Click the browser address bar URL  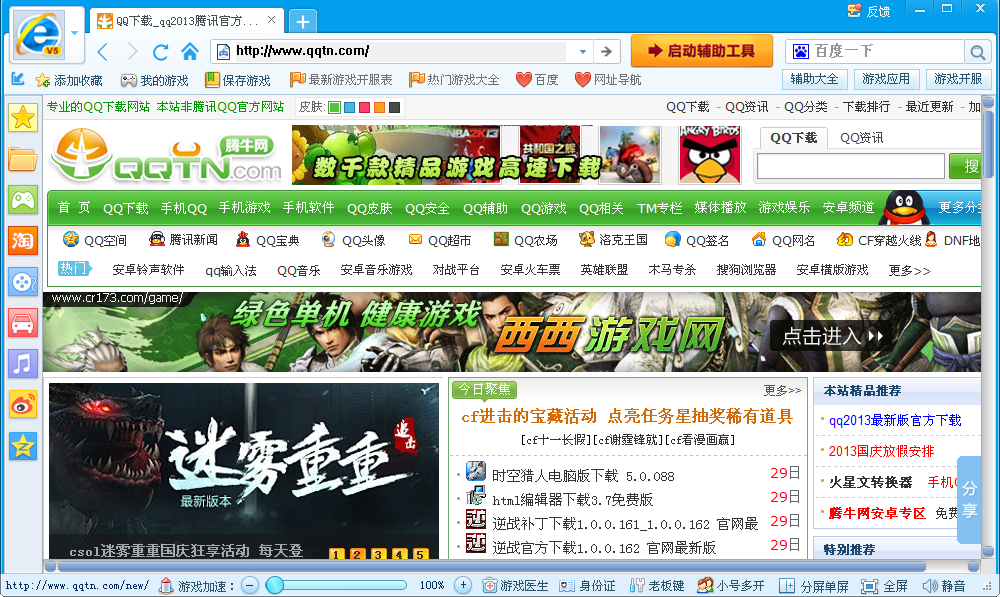click(x=400, y=51)
